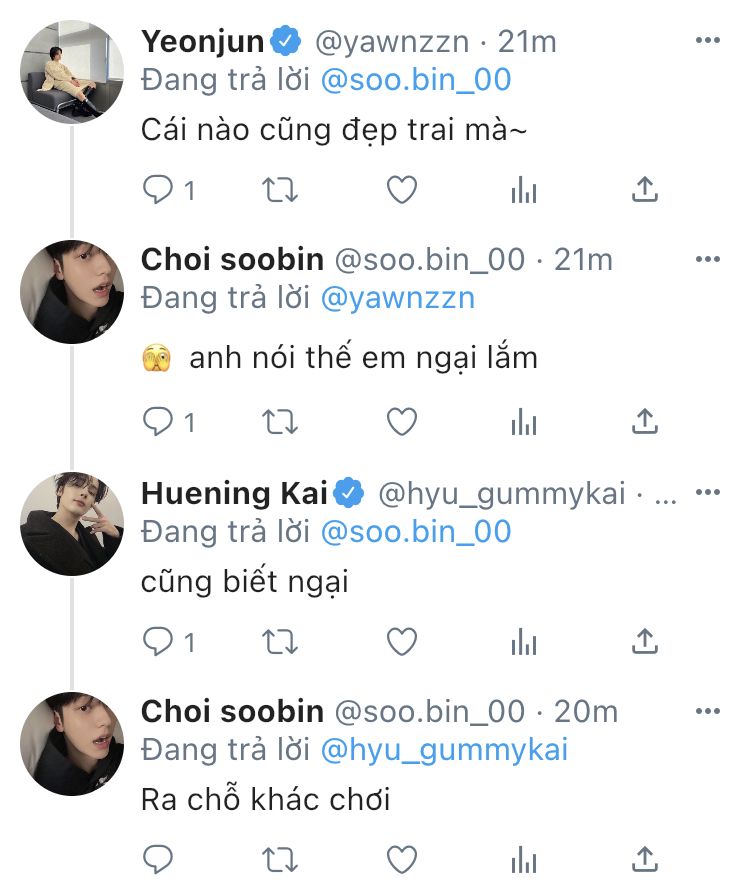This screenshot has height=891, width=750.
Task: View analytics on 'Ra chỗ khác chơi' tweet
Action: click(524, 860)
